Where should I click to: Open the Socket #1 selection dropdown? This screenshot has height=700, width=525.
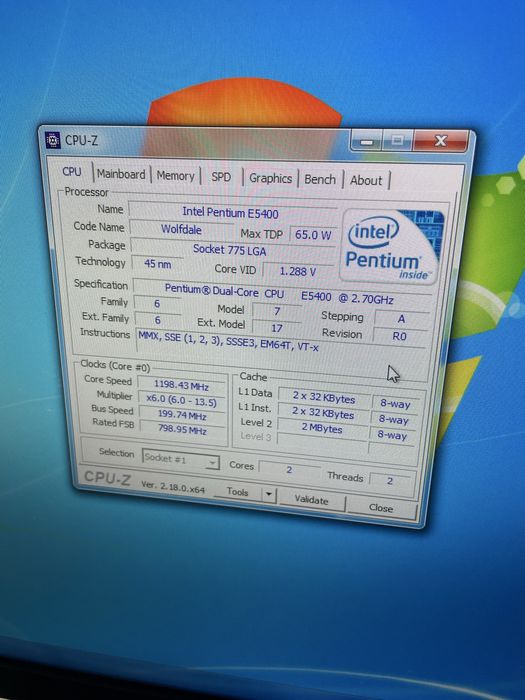tap(180, 459)
